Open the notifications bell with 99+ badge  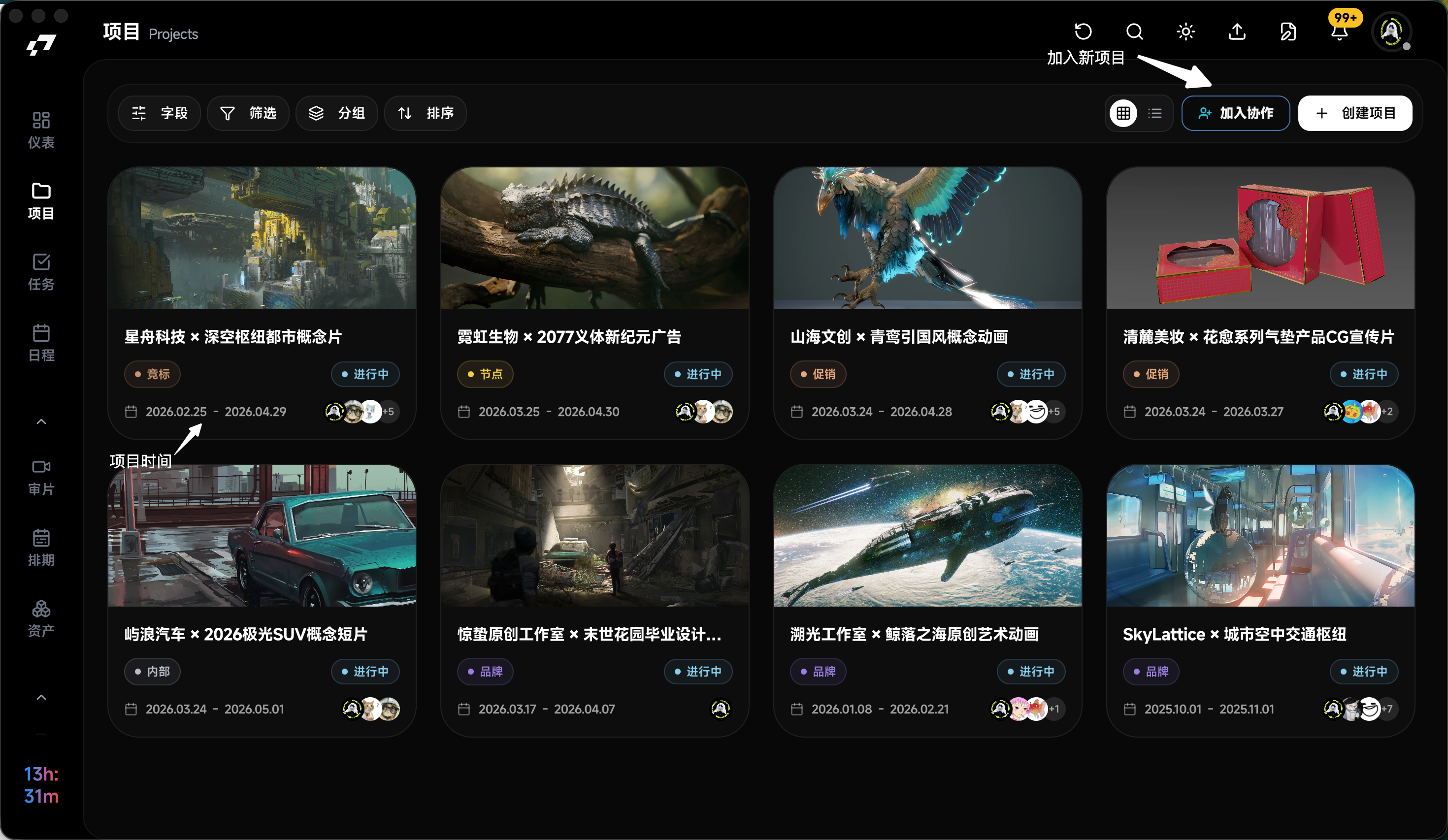coord(1340,32)
